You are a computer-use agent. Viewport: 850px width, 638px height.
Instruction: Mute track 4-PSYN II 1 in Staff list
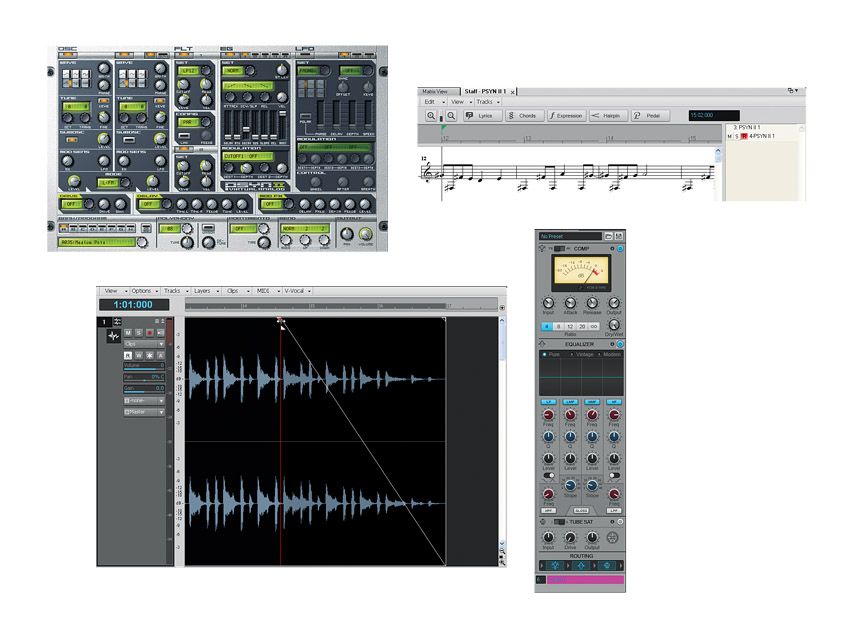[x=730, y=136]
